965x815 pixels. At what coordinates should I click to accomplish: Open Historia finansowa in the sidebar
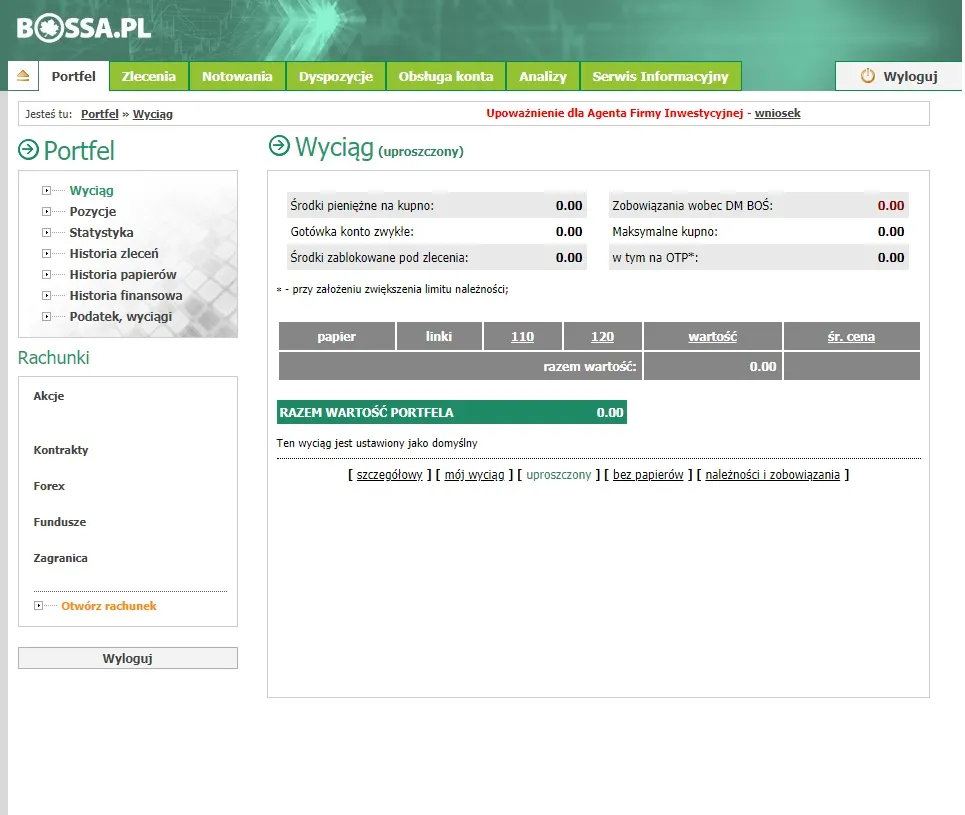(126, 295)
